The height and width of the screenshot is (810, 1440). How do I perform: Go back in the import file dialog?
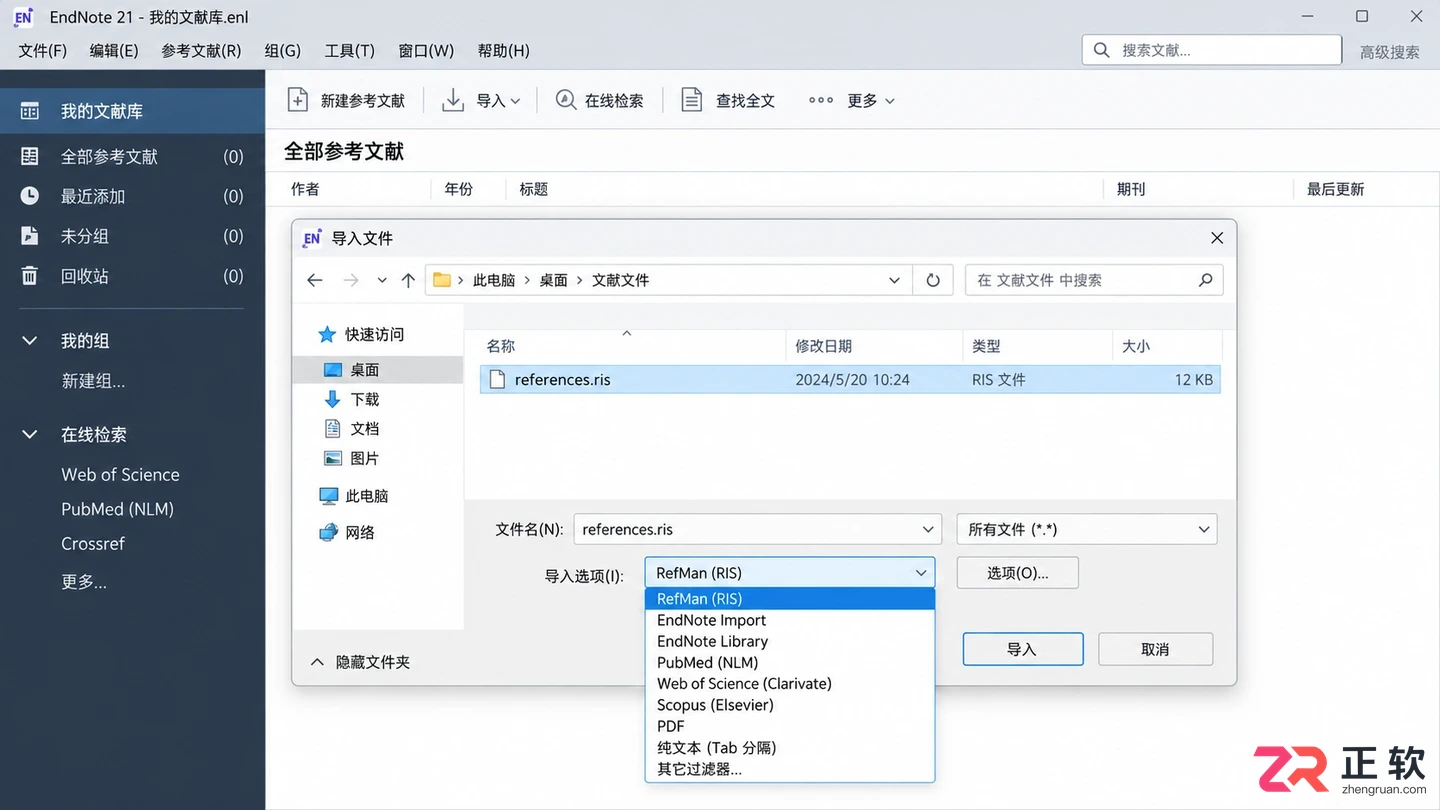click(315, 280)
